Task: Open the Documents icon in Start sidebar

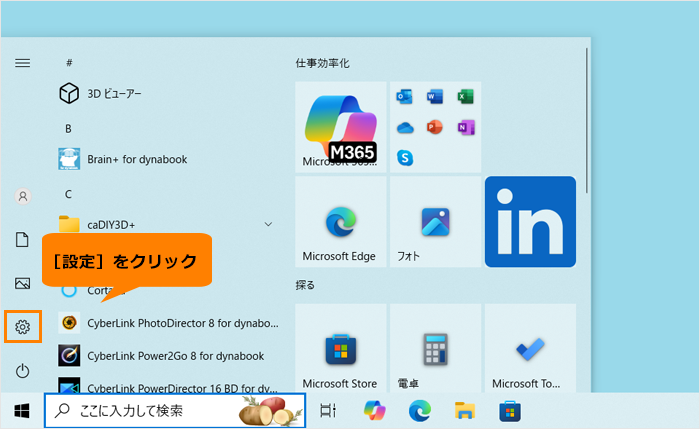Action: click(22, 240)
